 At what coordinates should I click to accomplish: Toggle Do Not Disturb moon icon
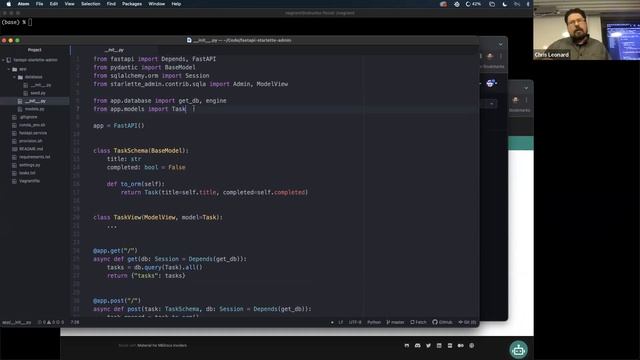(x=505, y=4)
